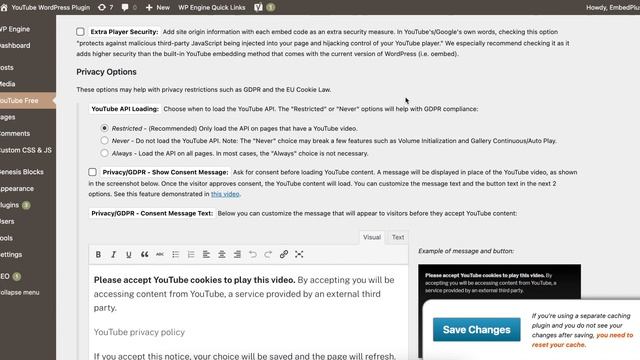
Task: Switch editor to Text tab
Action: (x=398, y=237)
